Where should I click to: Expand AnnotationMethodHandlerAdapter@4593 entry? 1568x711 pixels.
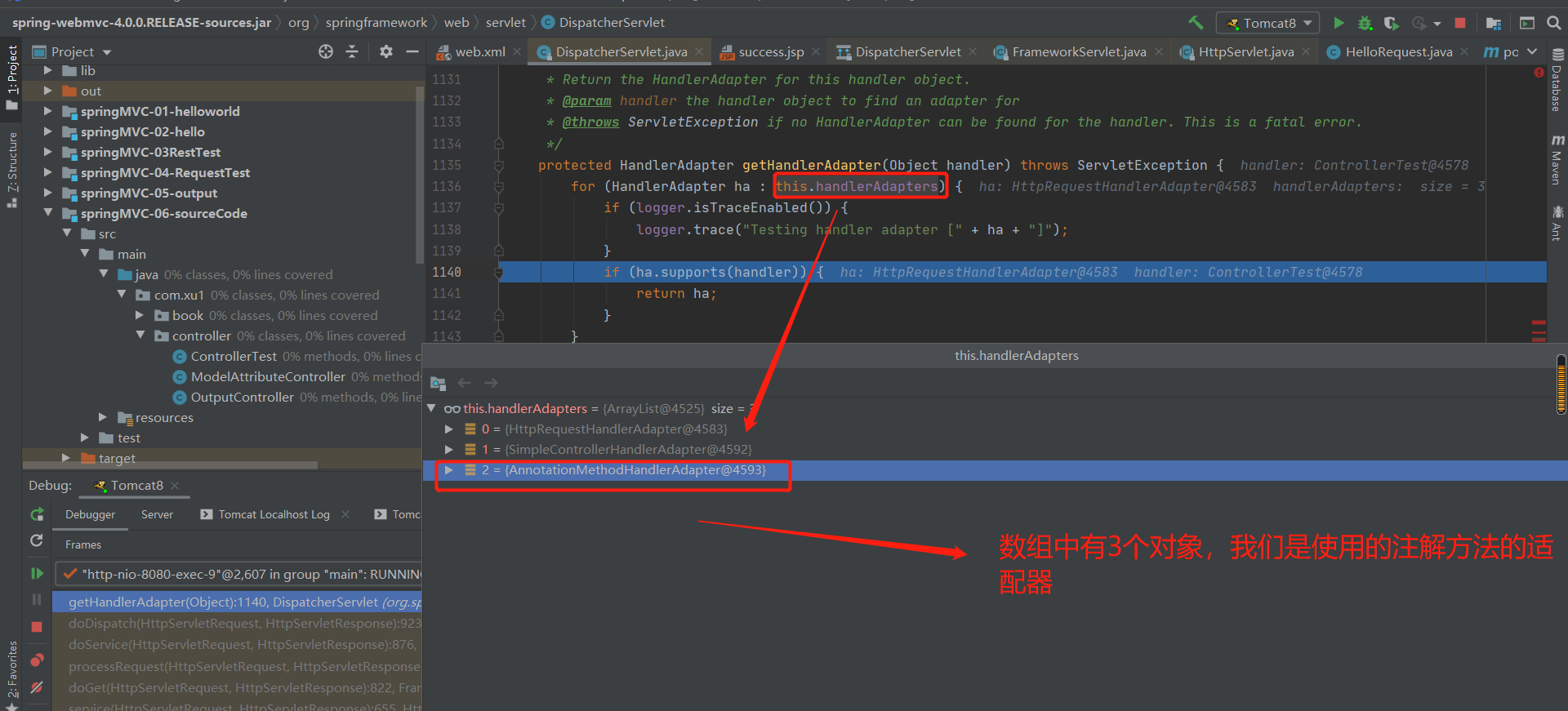coord(448,469)
